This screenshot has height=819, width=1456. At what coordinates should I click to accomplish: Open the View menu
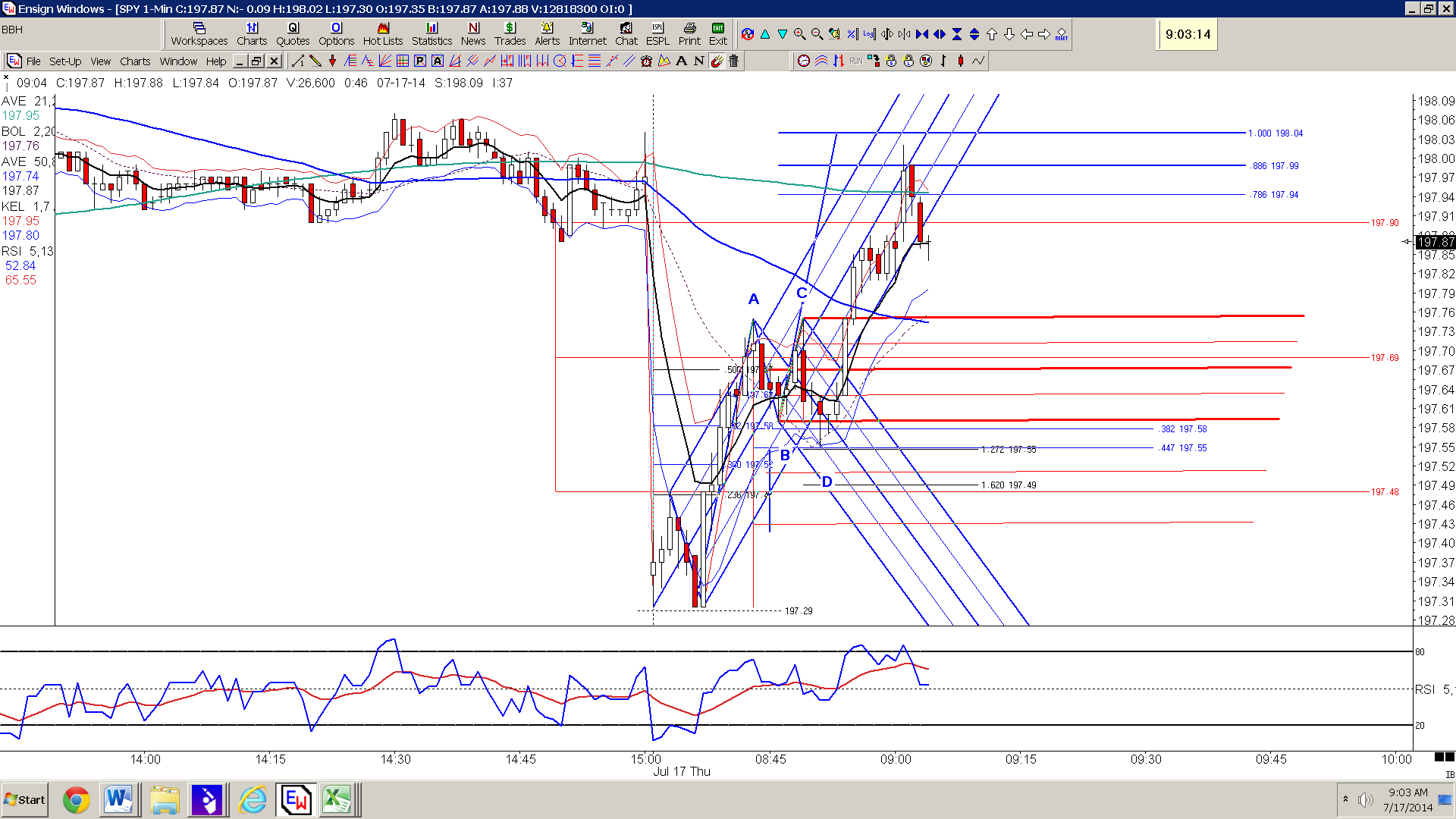coord(100,61)
